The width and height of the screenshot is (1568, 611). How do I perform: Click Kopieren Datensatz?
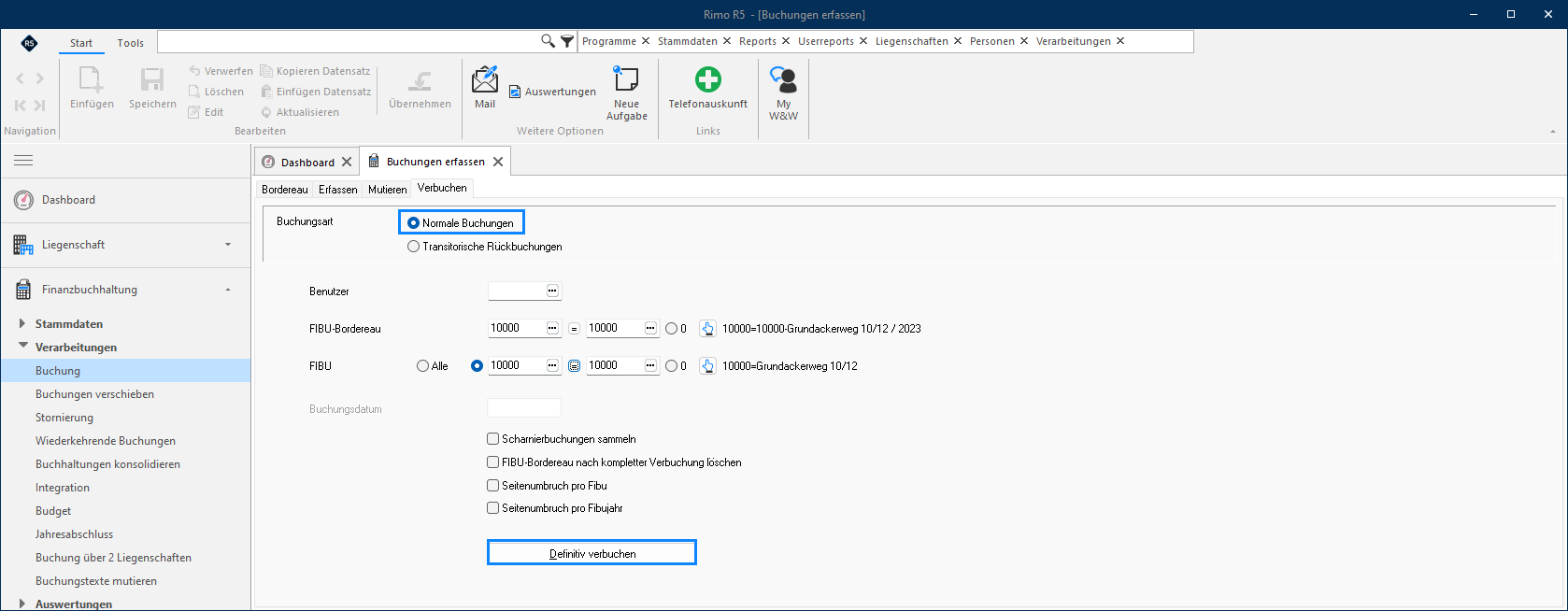click(315, 71)
